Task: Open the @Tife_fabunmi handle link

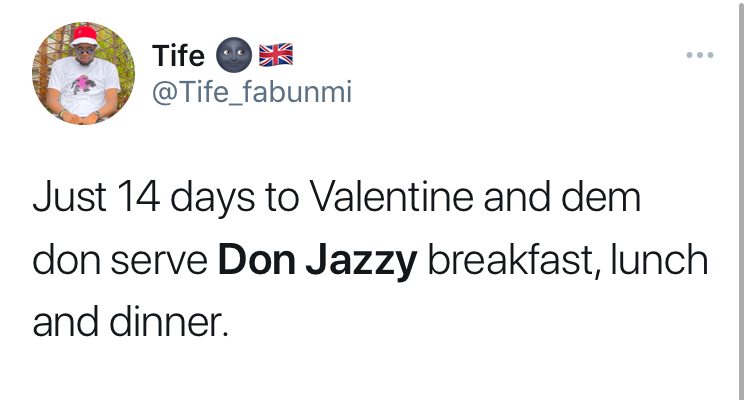Action: point(251,92)
